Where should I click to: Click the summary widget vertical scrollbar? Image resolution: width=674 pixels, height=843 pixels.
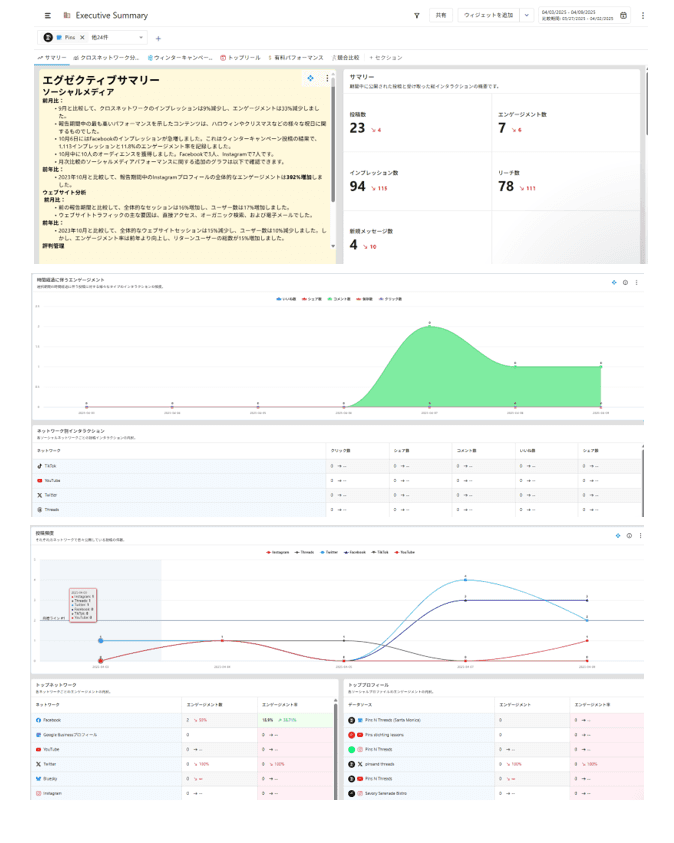point(333,150)
